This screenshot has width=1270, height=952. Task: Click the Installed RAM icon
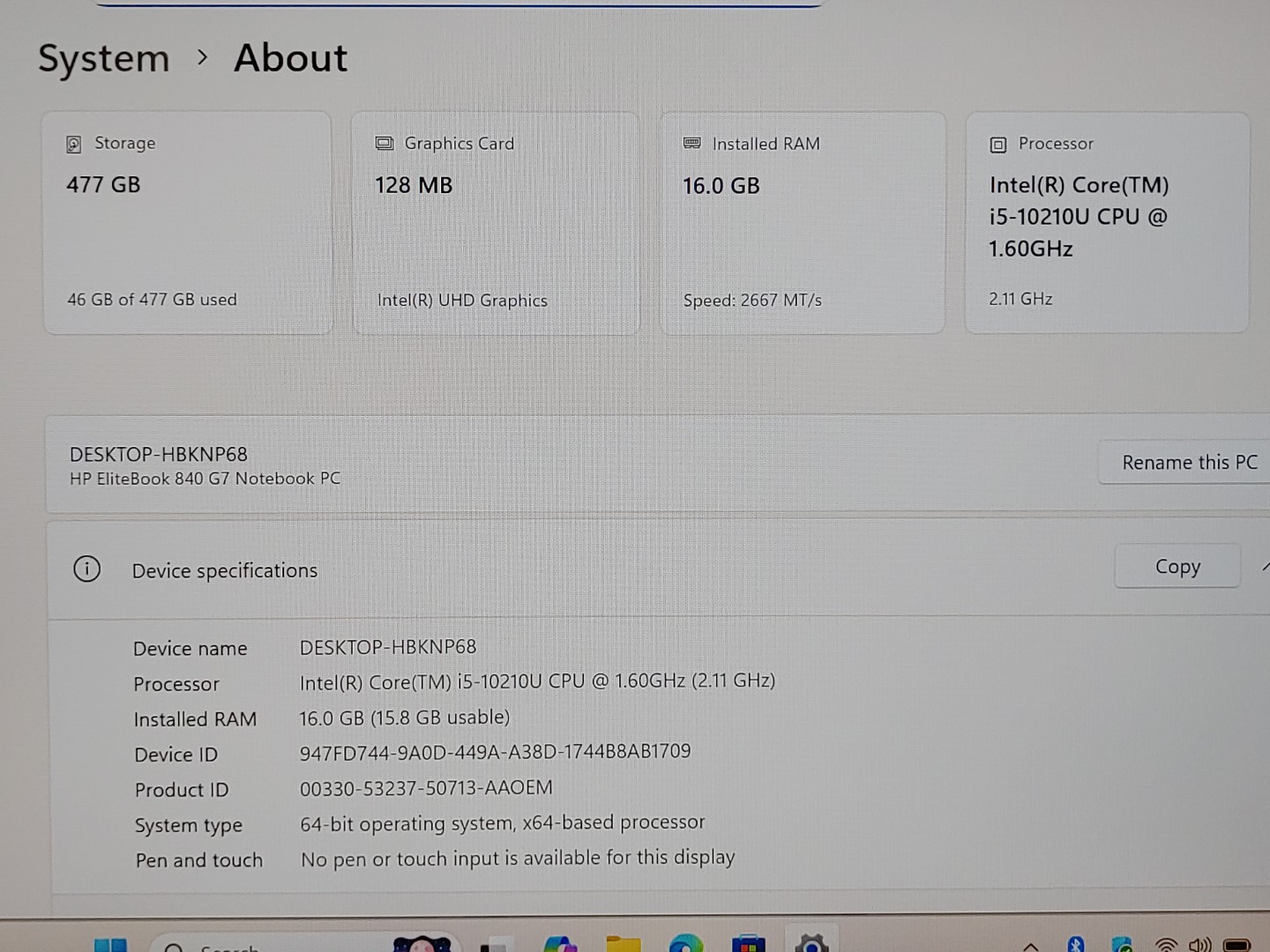692,144
